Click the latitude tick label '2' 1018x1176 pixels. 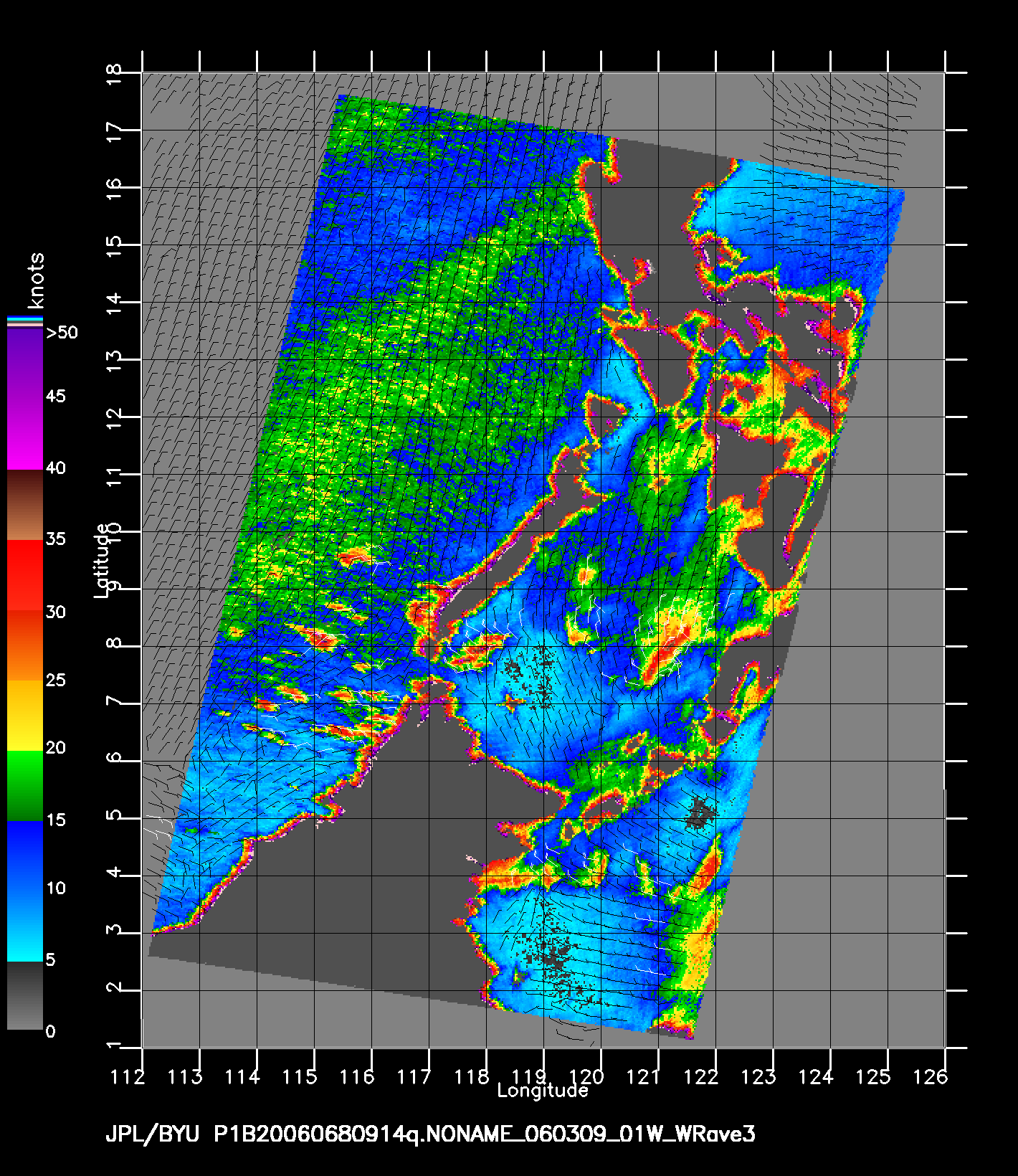coord(114,987)
